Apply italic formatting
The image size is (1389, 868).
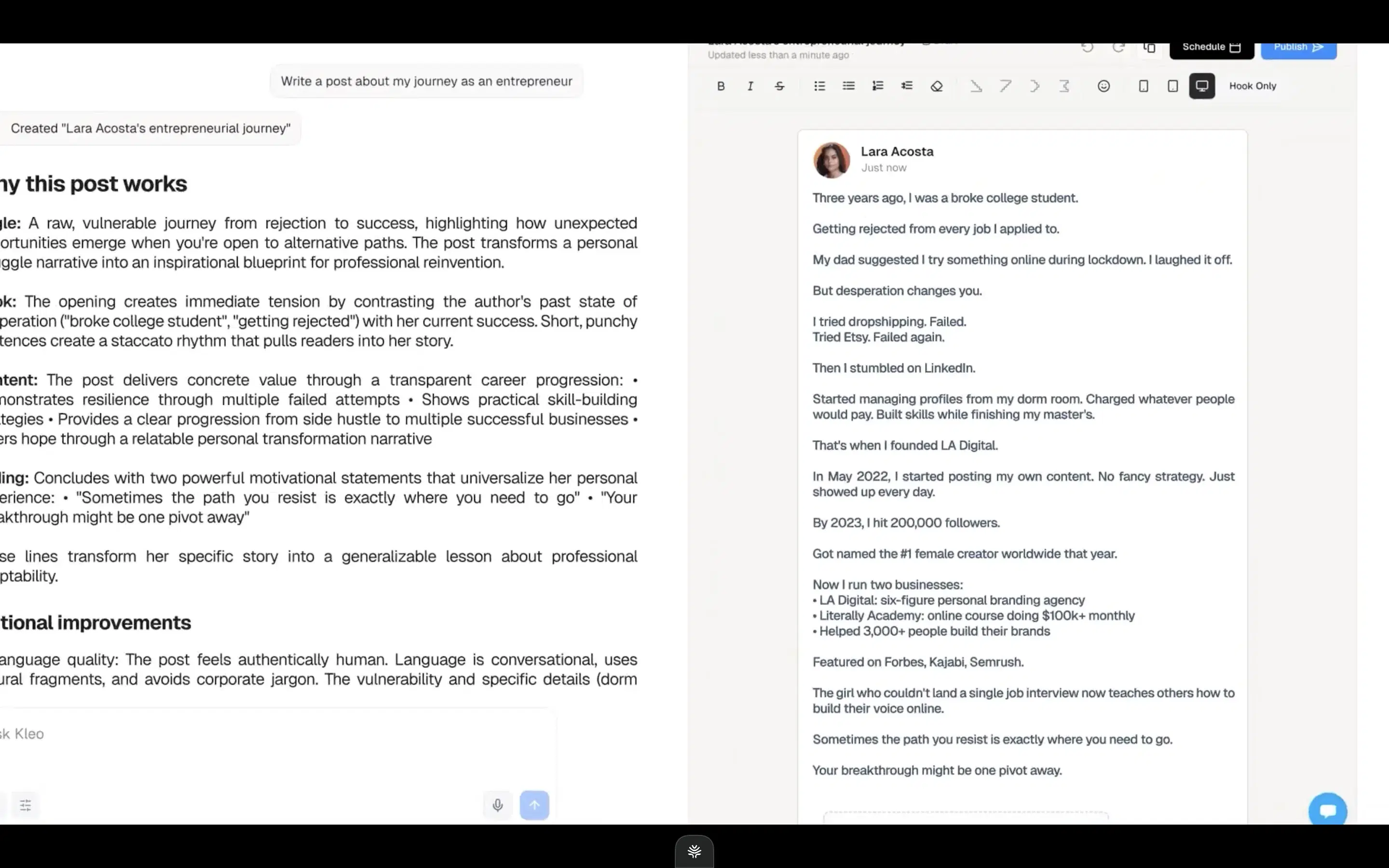(x=750, y=86)
